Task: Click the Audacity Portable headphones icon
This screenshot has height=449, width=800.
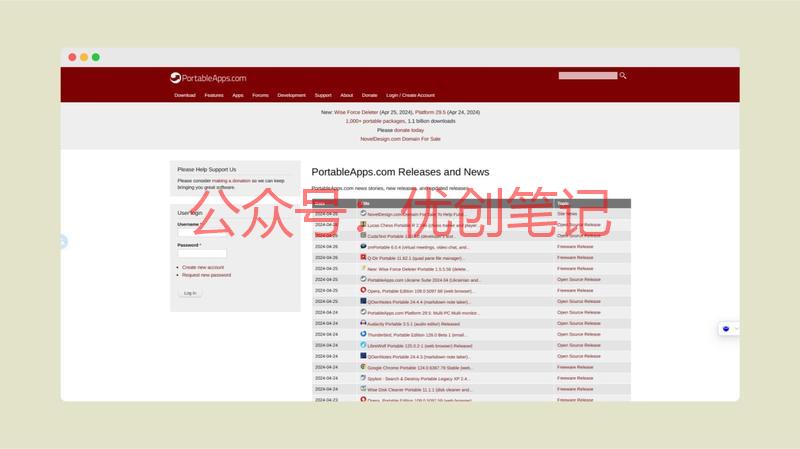Action: coord(363,323)
